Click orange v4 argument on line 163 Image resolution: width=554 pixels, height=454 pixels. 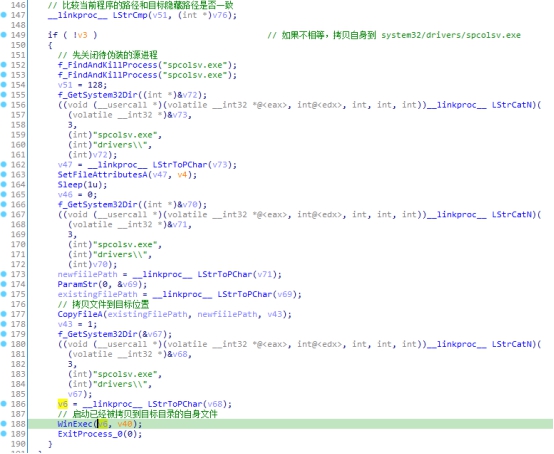click(x=182, y=175)
